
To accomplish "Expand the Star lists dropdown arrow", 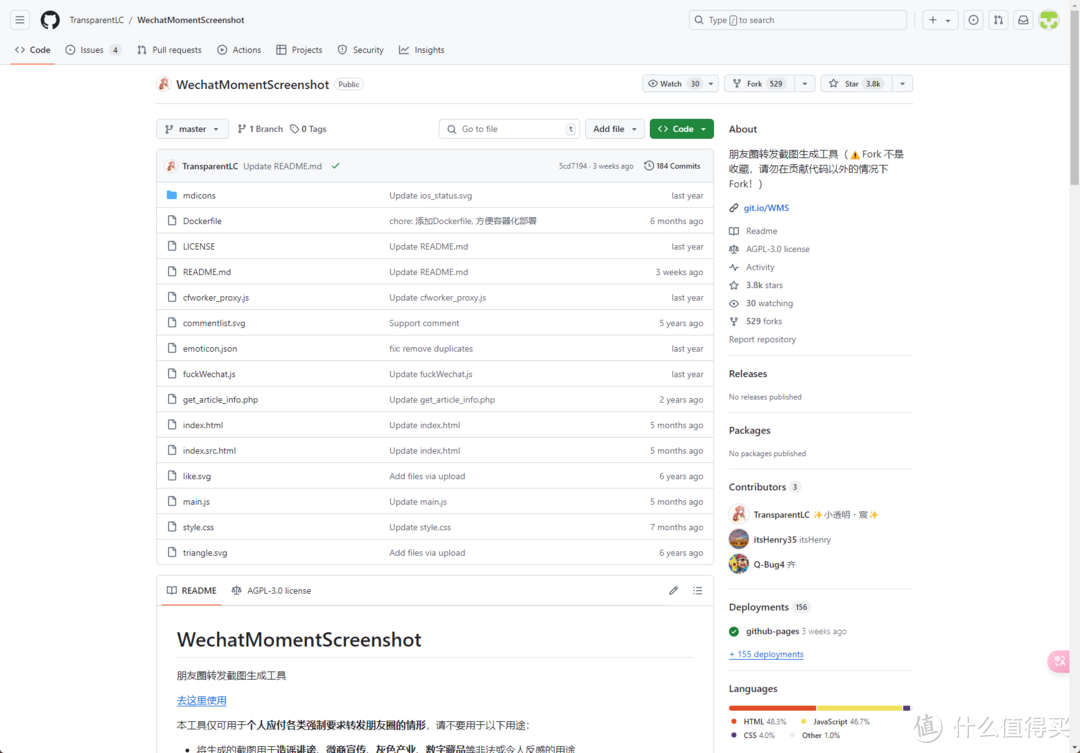I will [x=902, y=83].
